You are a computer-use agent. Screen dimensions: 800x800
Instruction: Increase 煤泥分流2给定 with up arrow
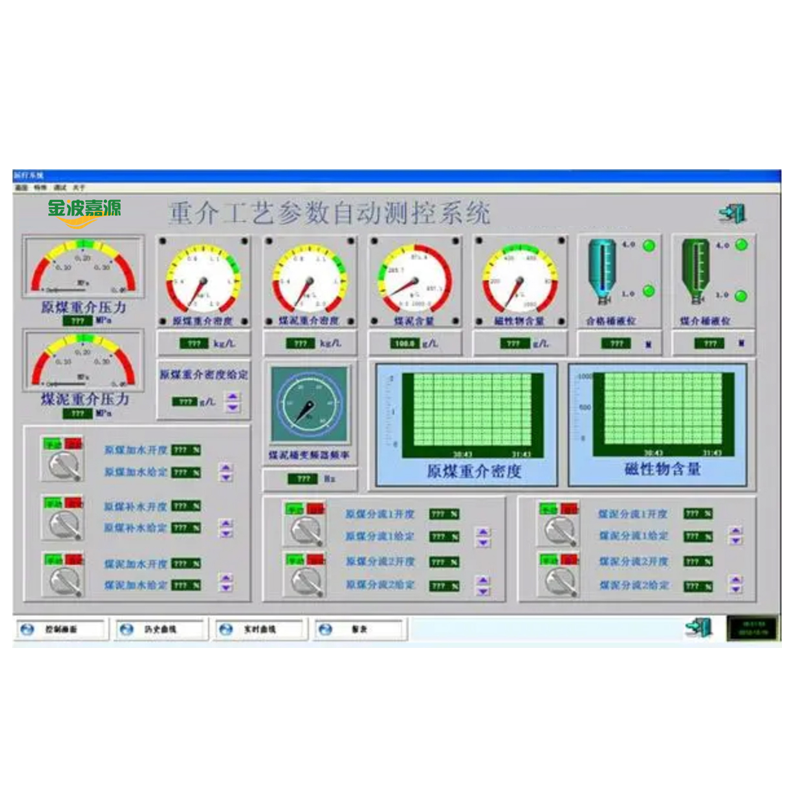pos(736,579)
